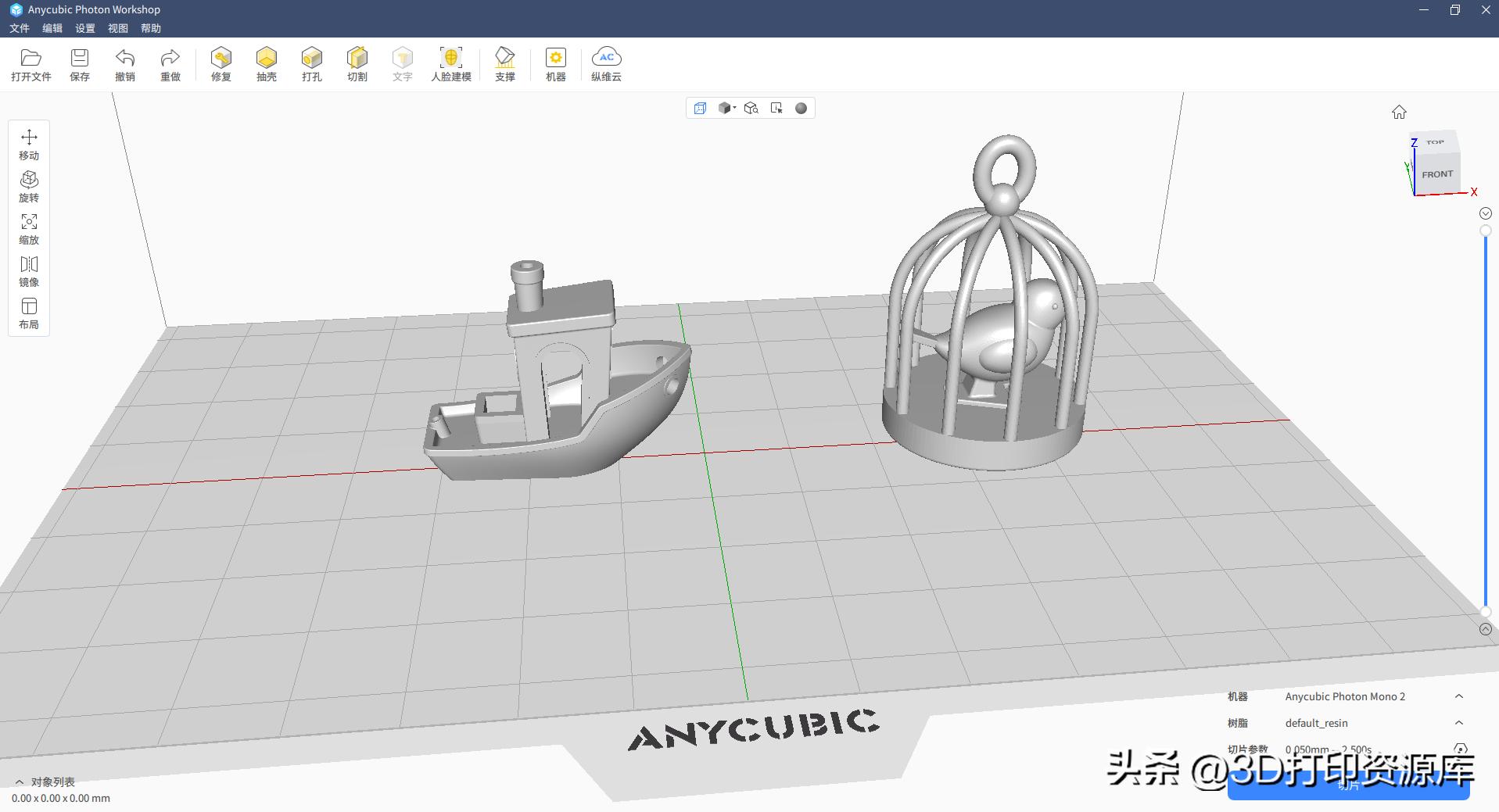Expand the default_resin resin dropdown
This screenshot has height=812, width=1499.
(1458, 723)
